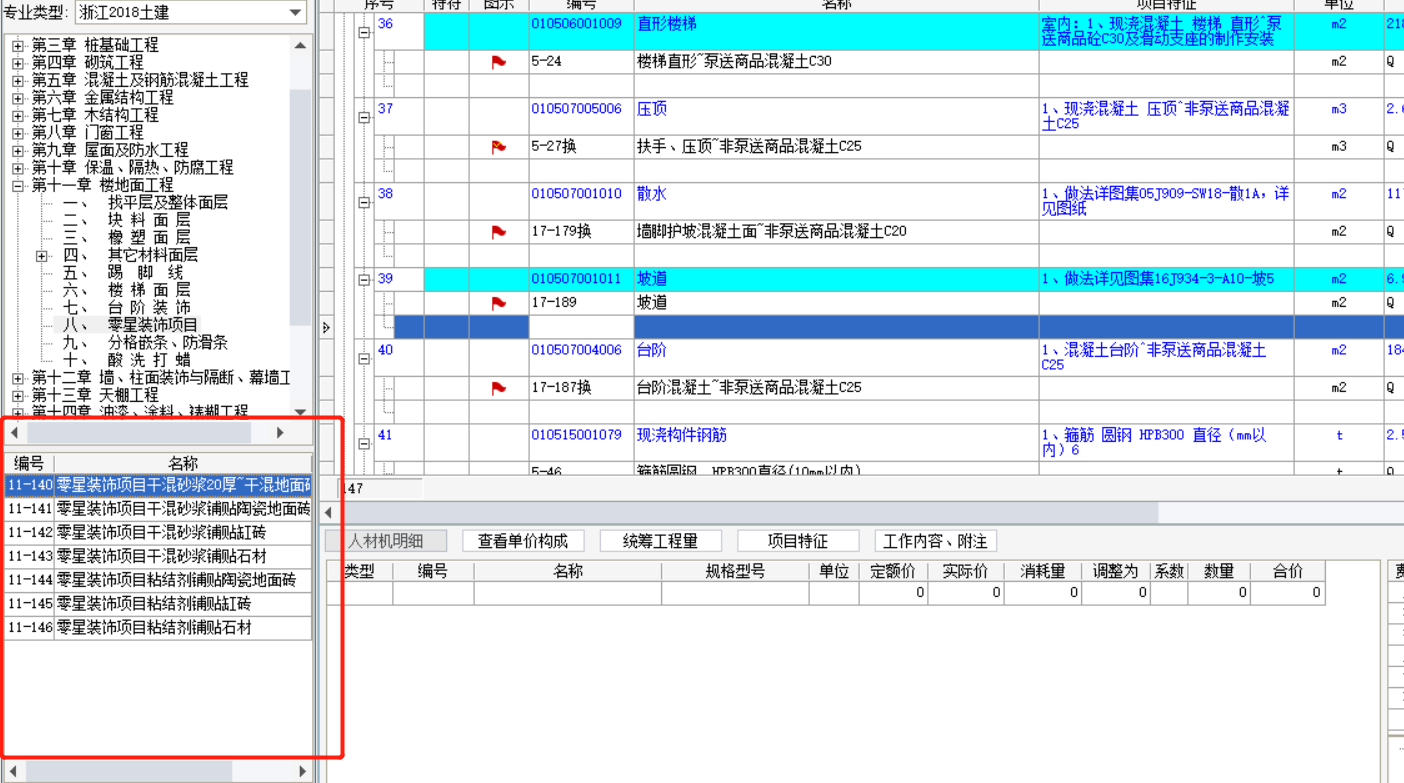Select quota 11-143 干混砂浆铺贴石材
The image size is (1404, 783).
tap(158, 557)
